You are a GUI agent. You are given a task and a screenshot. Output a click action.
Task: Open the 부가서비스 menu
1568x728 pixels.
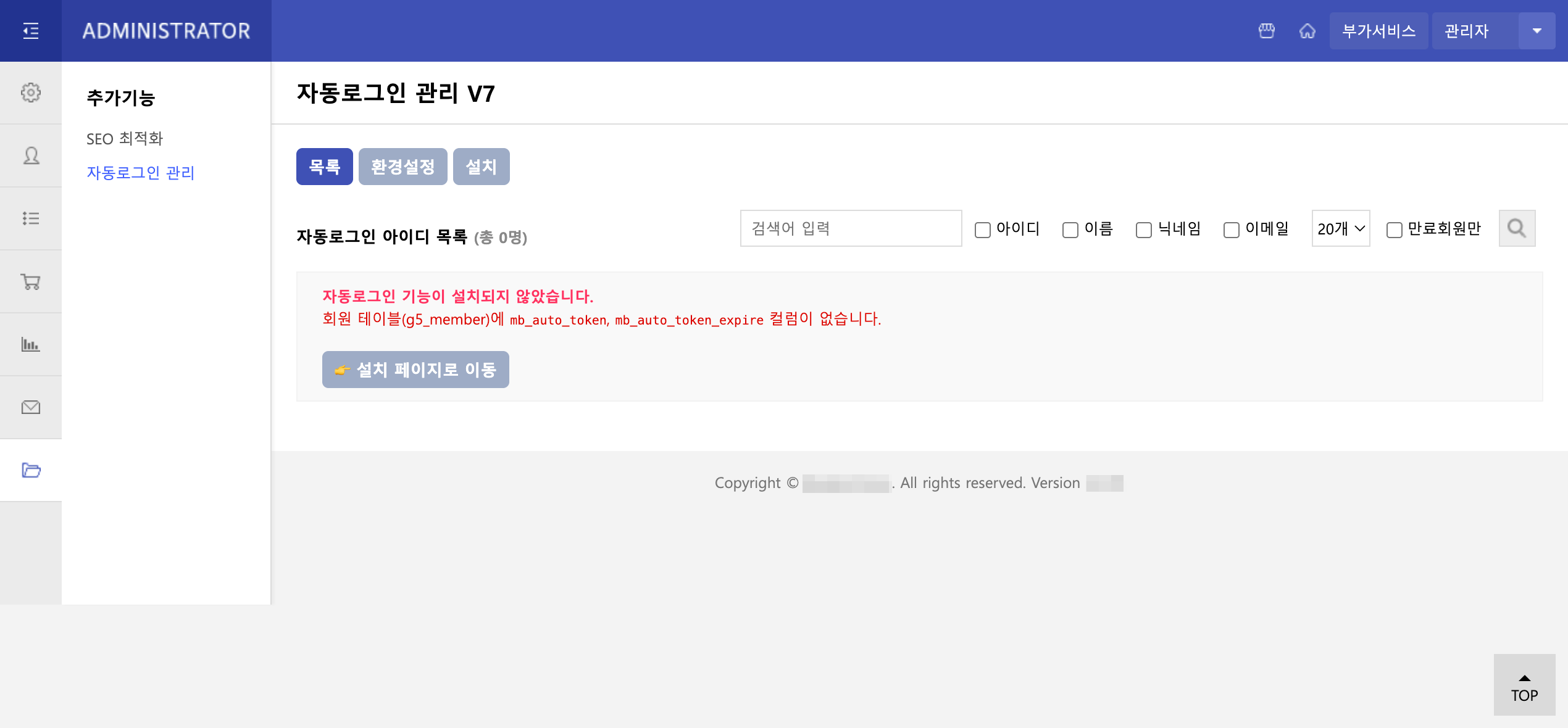pyautogui.click(x=1378, y=31)
